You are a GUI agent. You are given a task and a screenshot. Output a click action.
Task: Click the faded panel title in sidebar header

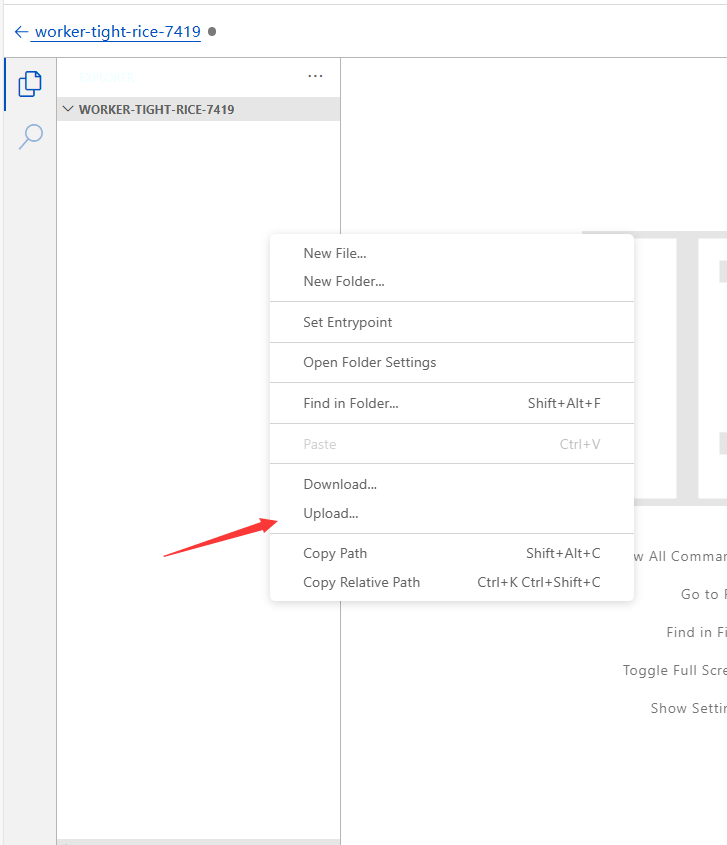(107, 76)
